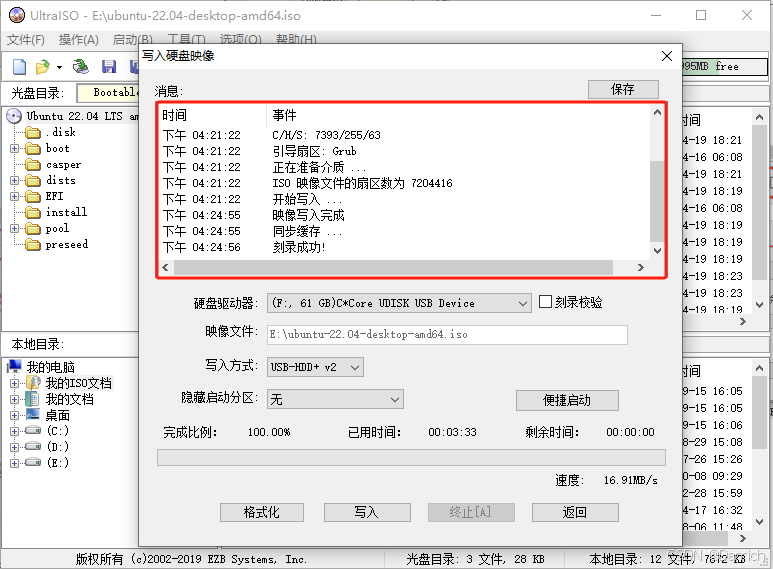Click the 映像写入完成 log entry
Screen dimensions: 773x569
coord(309,215)
